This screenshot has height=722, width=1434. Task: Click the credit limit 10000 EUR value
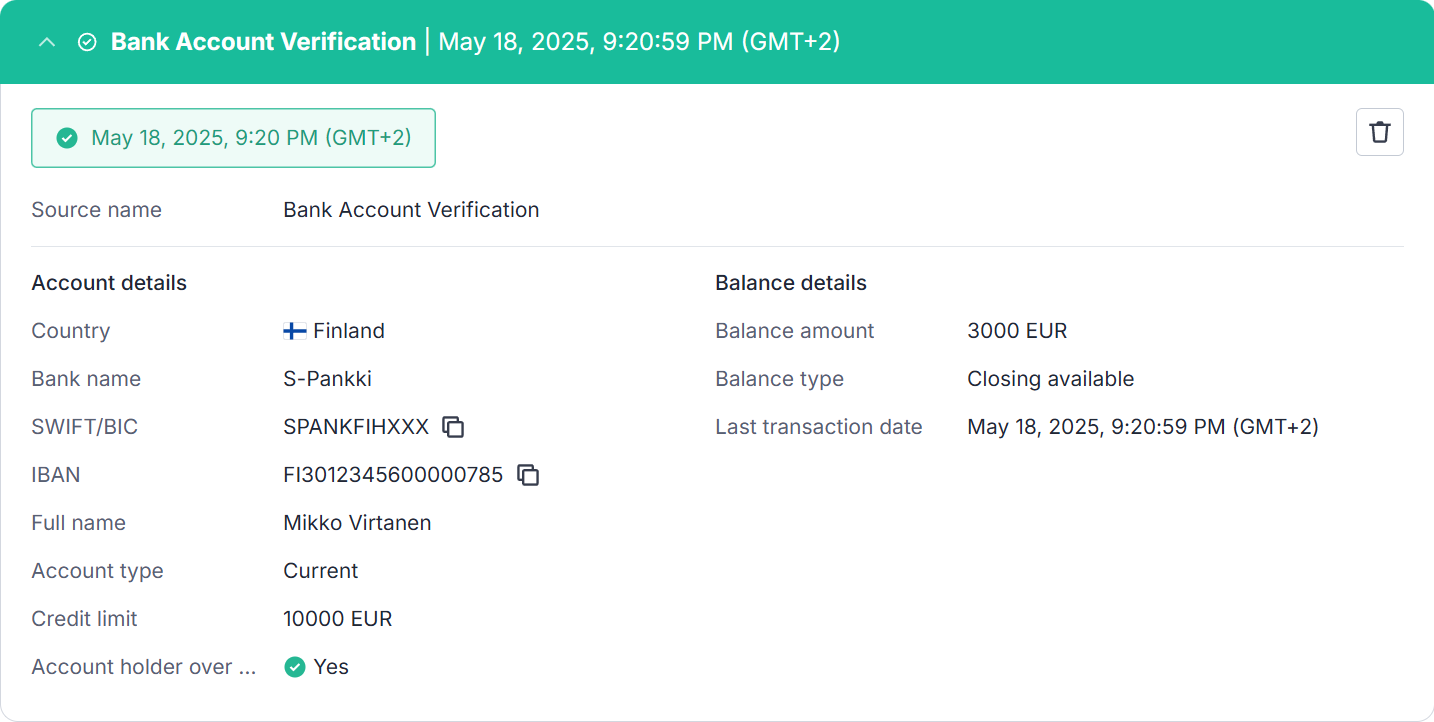point(338,619)
